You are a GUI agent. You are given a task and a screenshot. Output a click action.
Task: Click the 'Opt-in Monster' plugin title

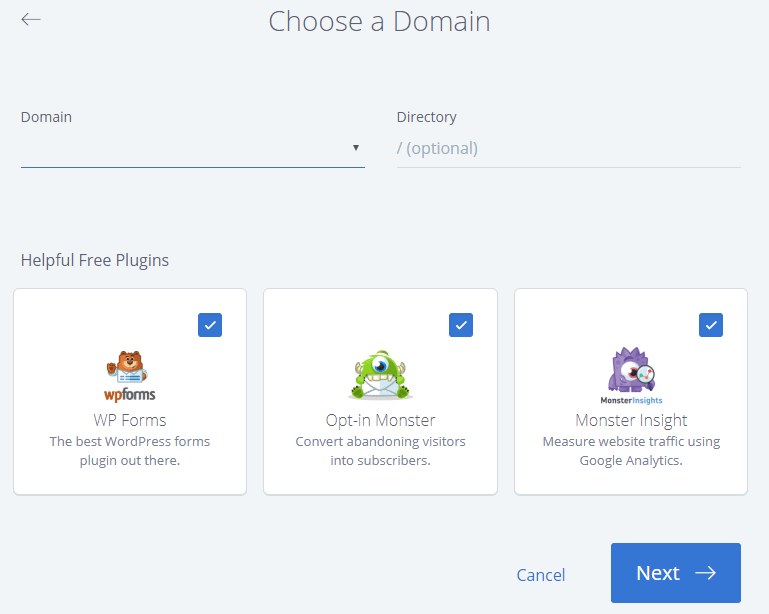(381, 420)
